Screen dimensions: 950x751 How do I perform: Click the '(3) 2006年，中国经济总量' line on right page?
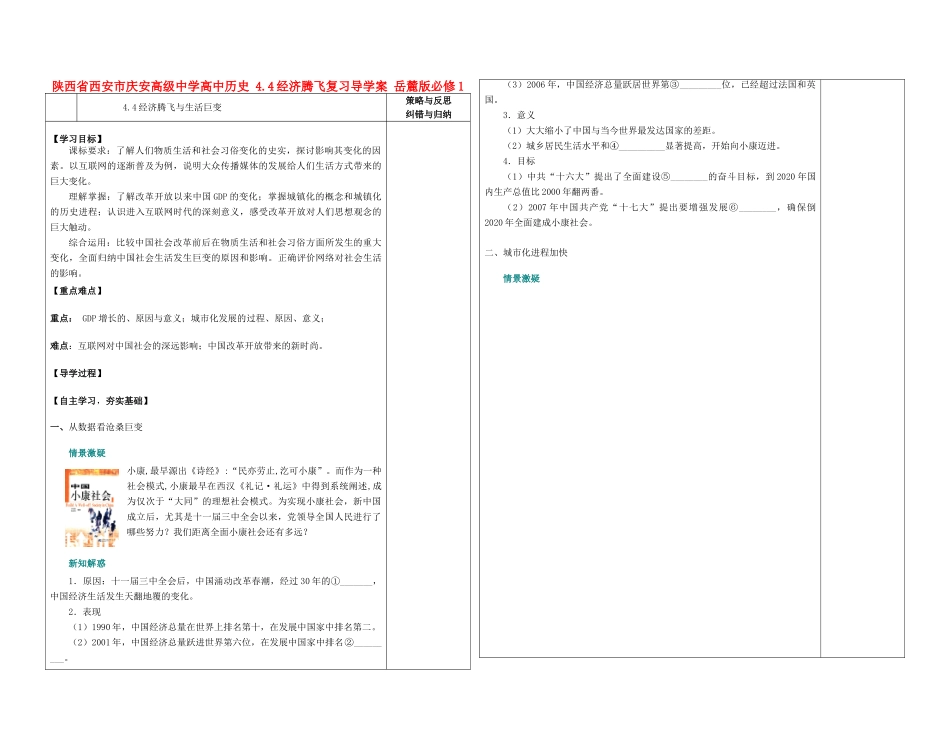click(649, 92)
